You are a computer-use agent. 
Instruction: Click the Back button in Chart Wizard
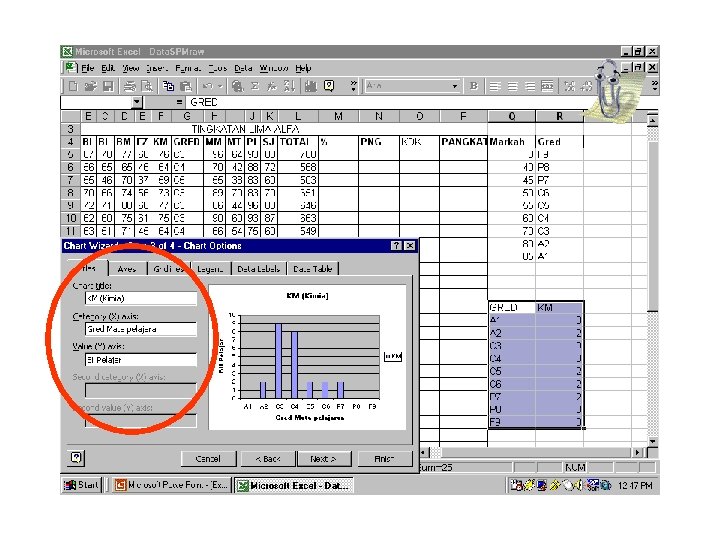click(267, 458)
